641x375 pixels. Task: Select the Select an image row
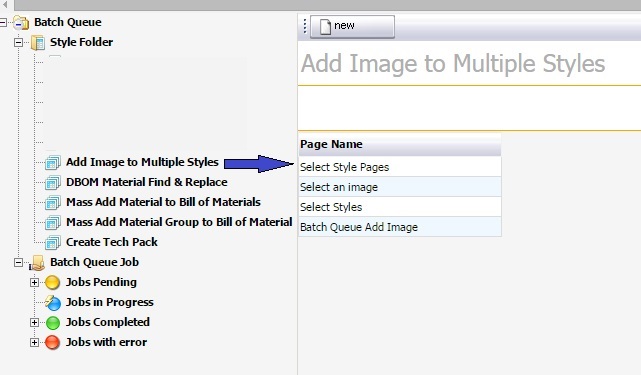pyautogui.click(x=400, y=187)
